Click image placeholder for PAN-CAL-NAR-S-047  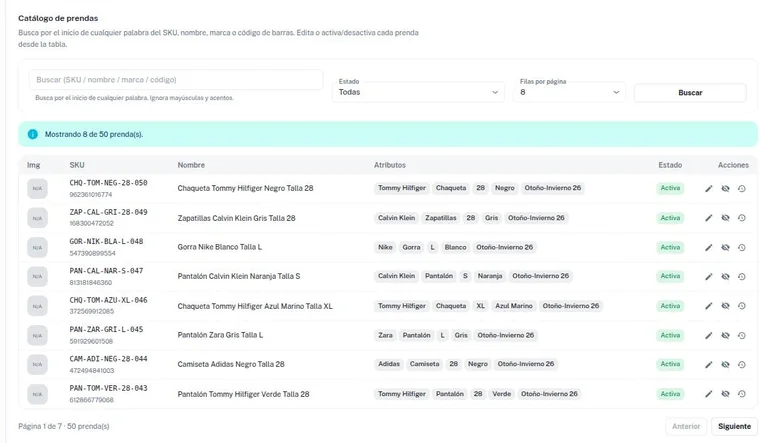click(37, 277)
